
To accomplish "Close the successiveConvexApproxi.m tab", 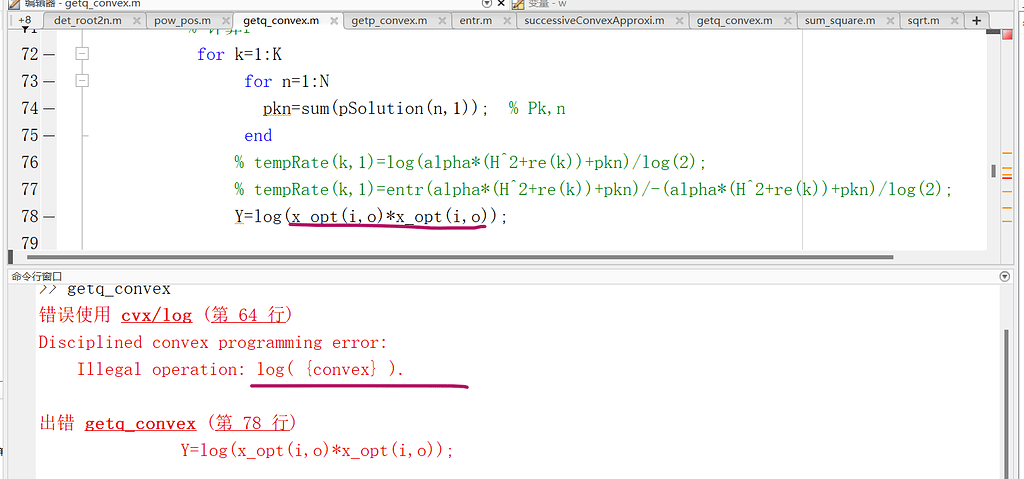I will (x=679, y=21).
